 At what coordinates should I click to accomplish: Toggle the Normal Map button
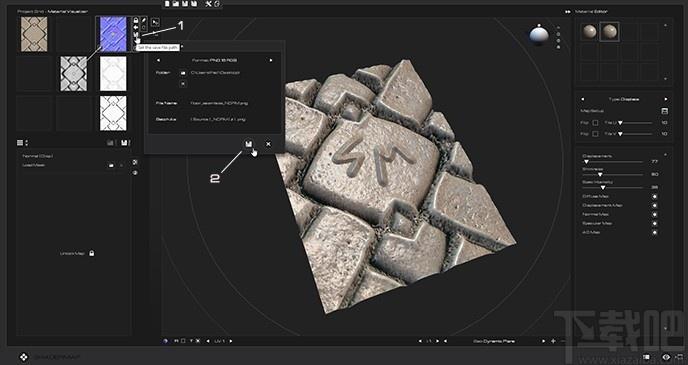[x=655, y=215]
